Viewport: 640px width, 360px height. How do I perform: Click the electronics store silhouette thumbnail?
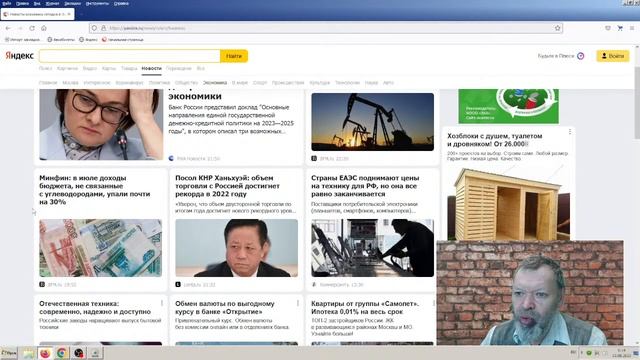[373, 248]
